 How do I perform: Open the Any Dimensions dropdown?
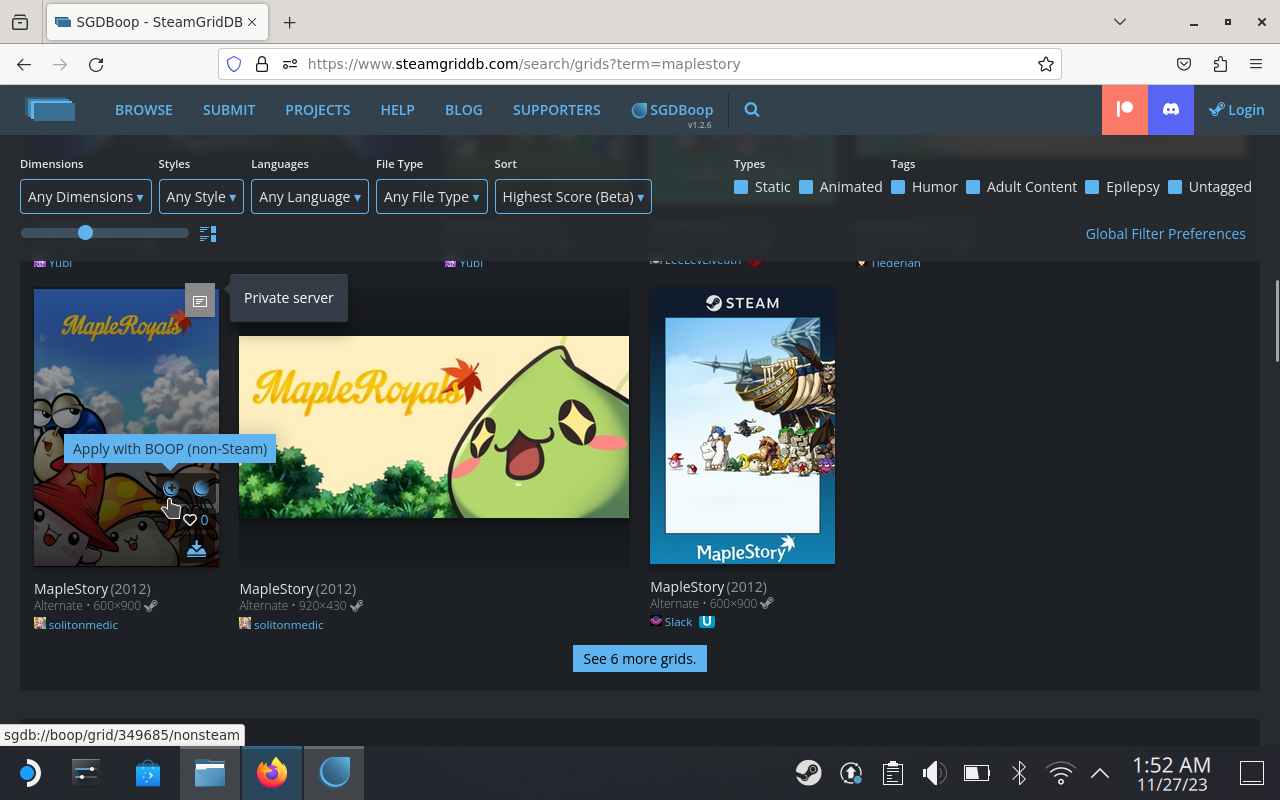86,197
